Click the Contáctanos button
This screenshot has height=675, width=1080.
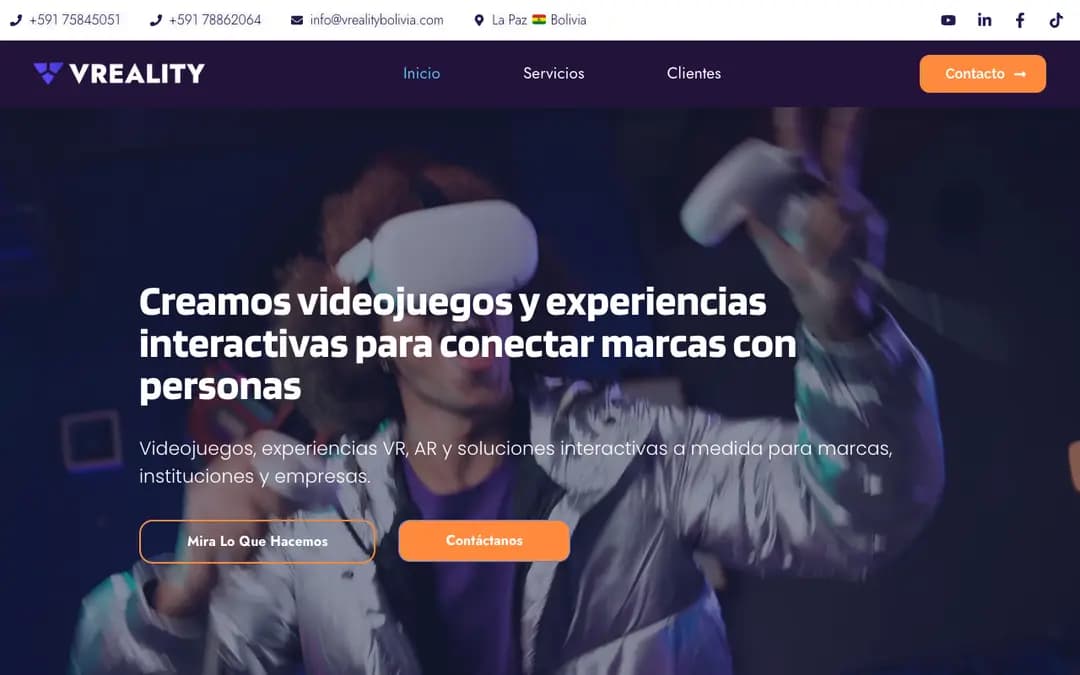(x=484, y=541)
